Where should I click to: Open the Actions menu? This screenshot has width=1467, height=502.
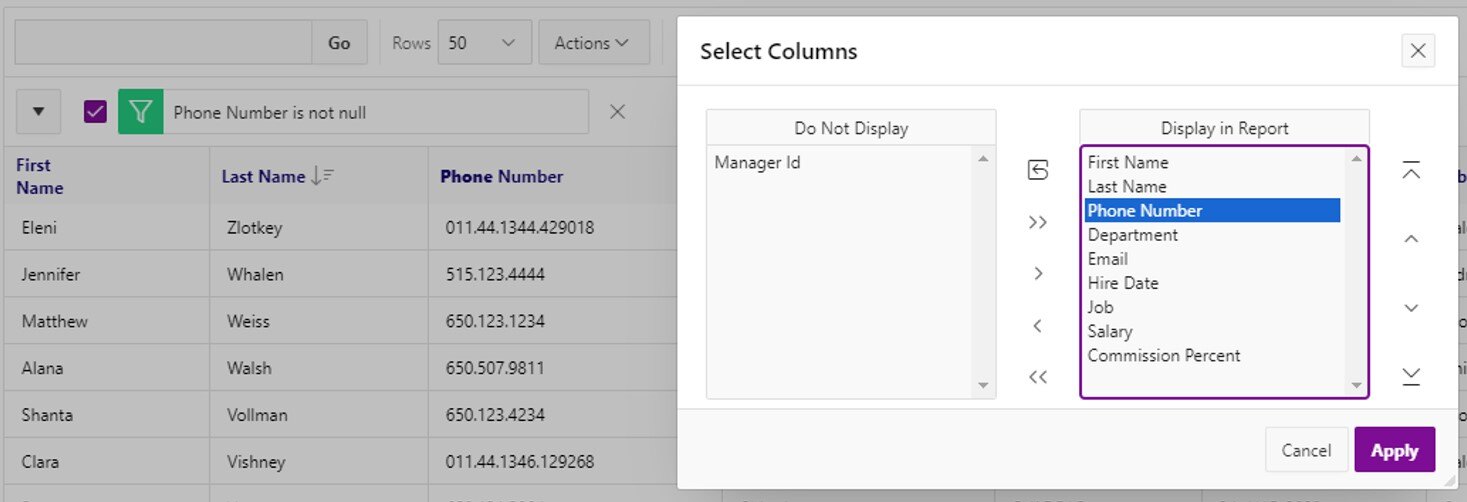click(x=593, y=43)
